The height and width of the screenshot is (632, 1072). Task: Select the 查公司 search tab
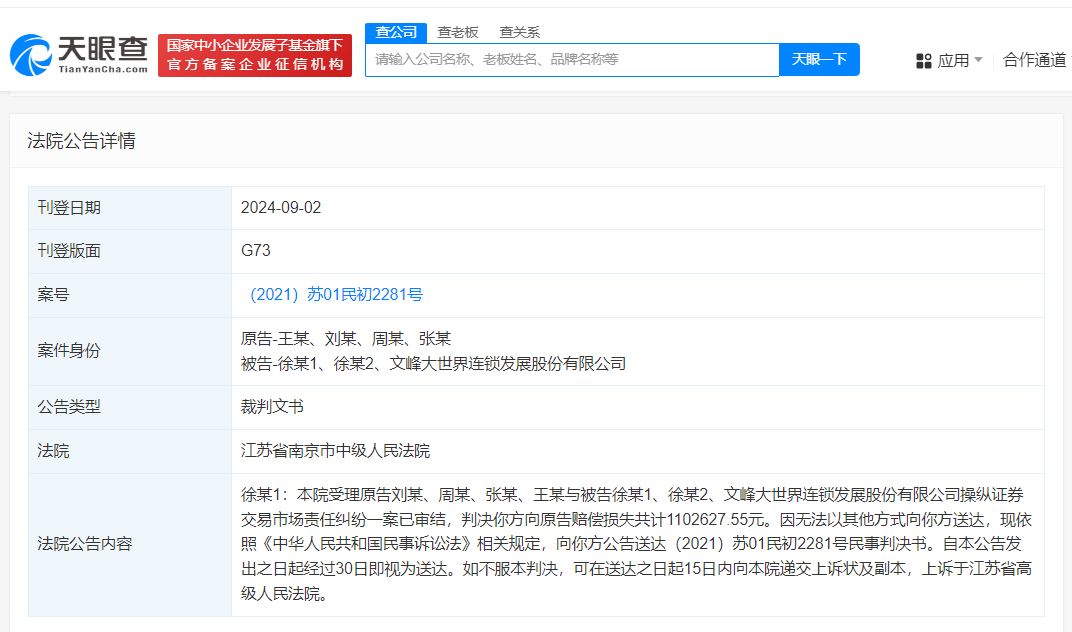[395, 31]
